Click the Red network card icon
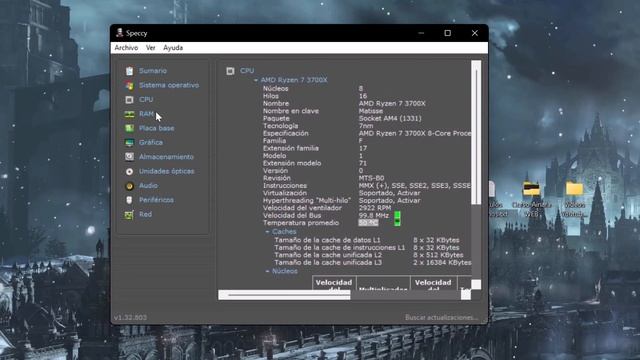This screenshot has height=360, width=640. coord(129,215)
